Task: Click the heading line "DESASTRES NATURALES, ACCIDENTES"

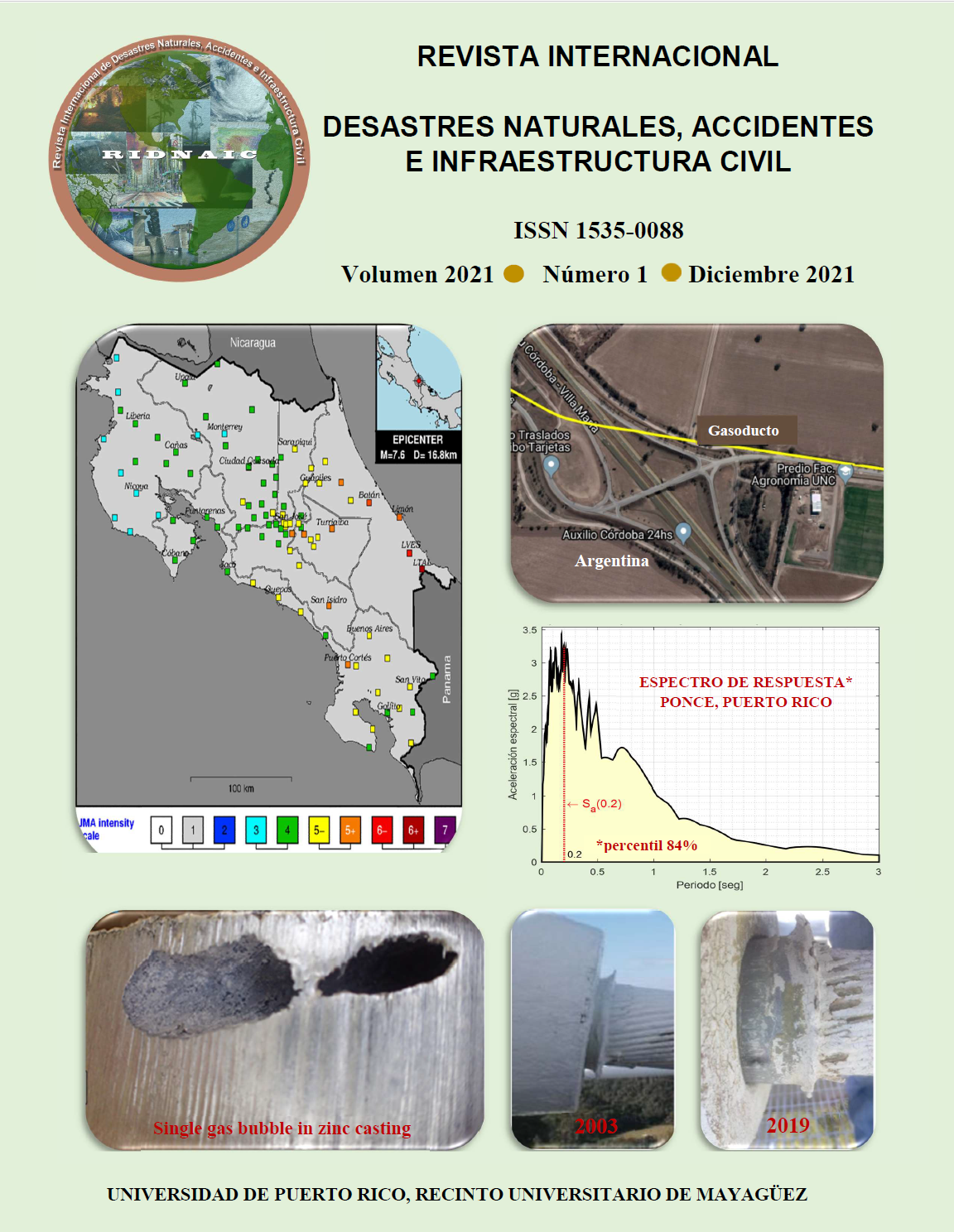Action: (598, 127)
